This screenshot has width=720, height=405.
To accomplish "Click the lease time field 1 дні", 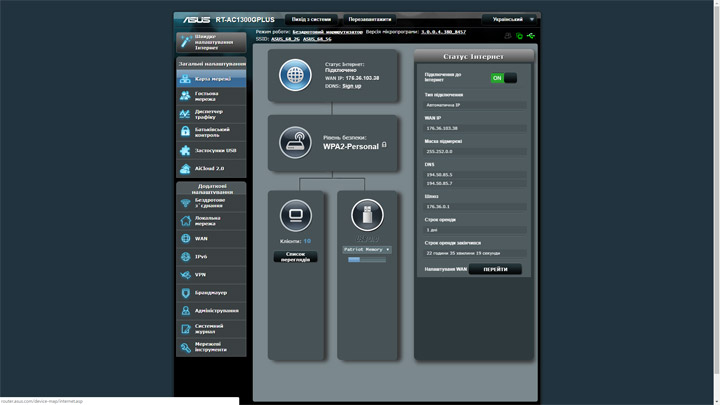I will coord(475,230).
